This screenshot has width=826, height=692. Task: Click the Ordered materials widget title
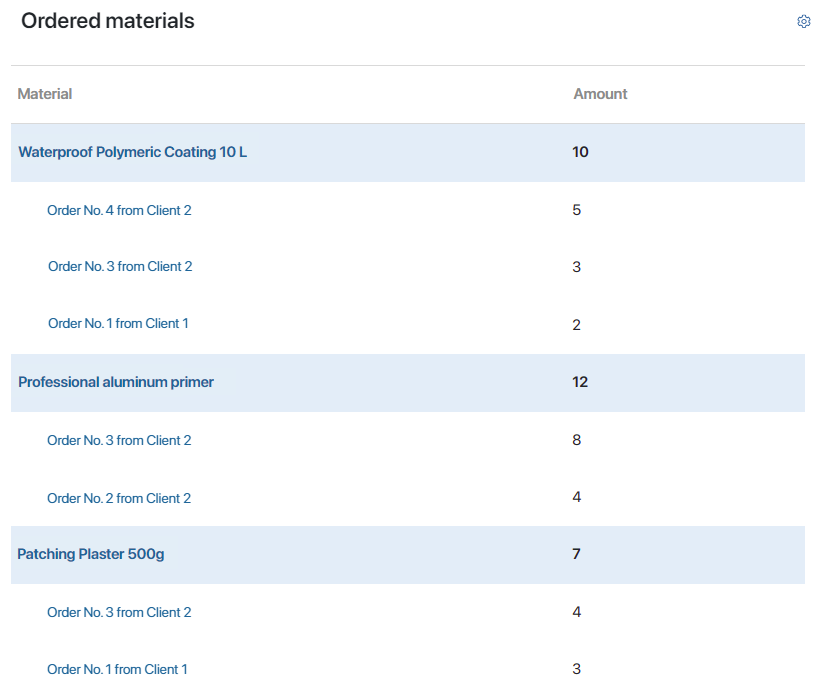coord(108,21)
